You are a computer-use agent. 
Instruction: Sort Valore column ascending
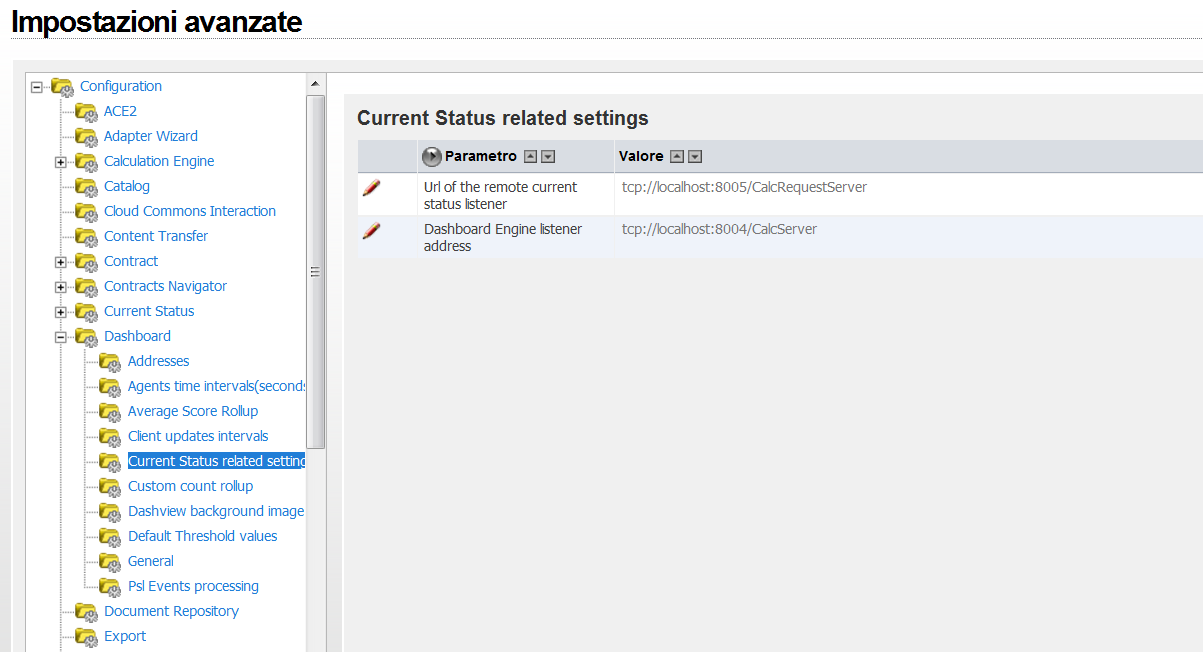pos(677,156)
